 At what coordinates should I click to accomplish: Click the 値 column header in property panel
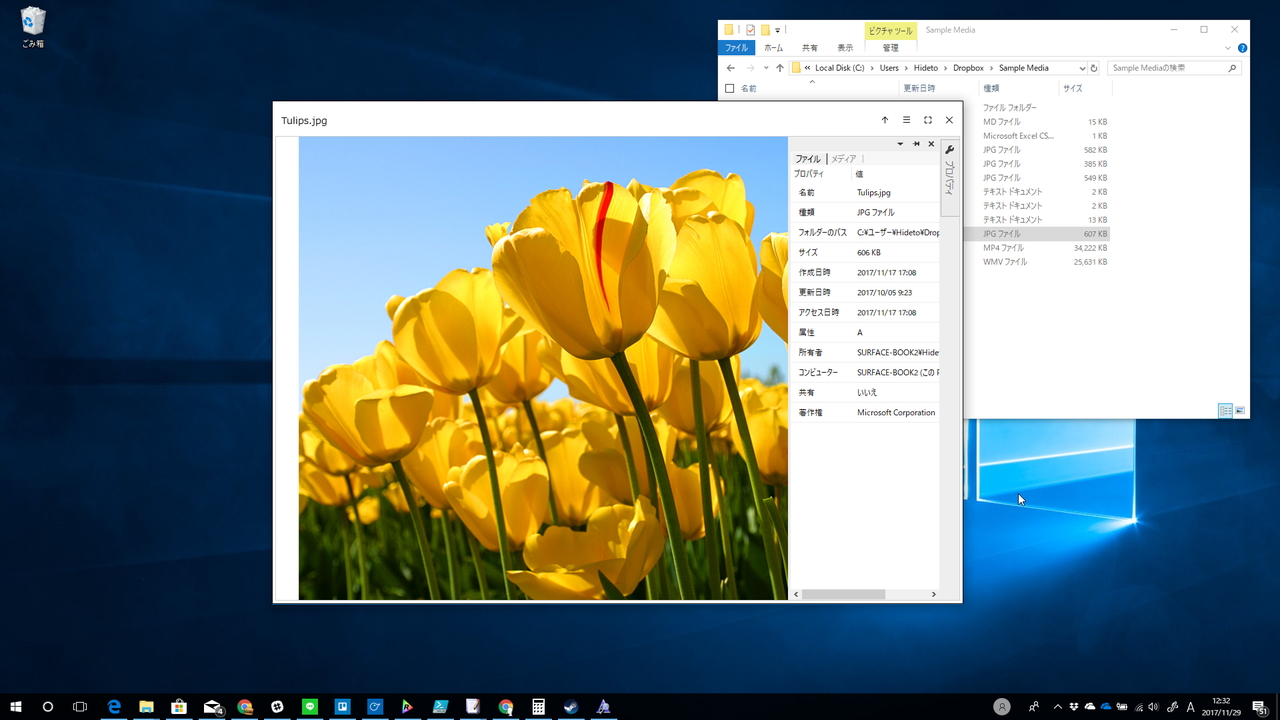pos(859,174)
